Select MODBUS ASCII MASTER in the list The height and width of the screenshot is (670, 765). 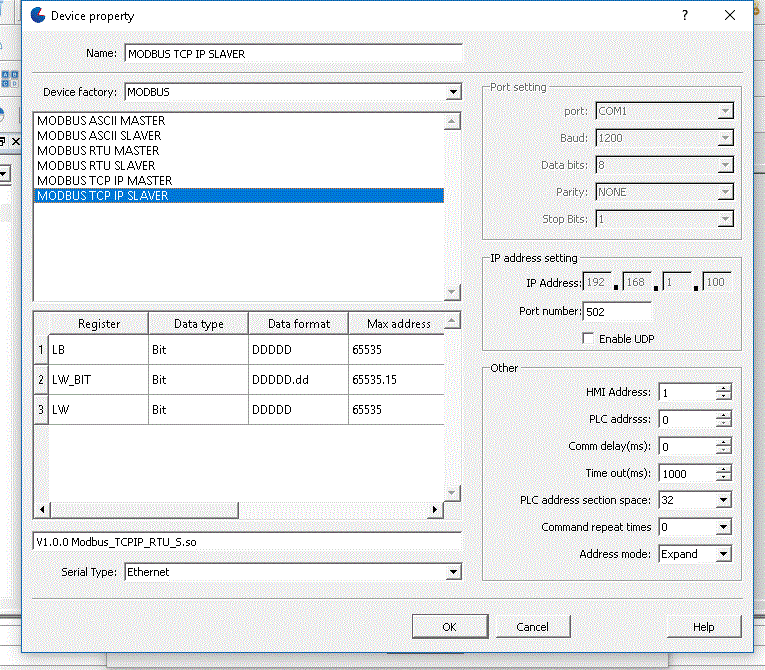pyautogui.click(x=239, y=121)
